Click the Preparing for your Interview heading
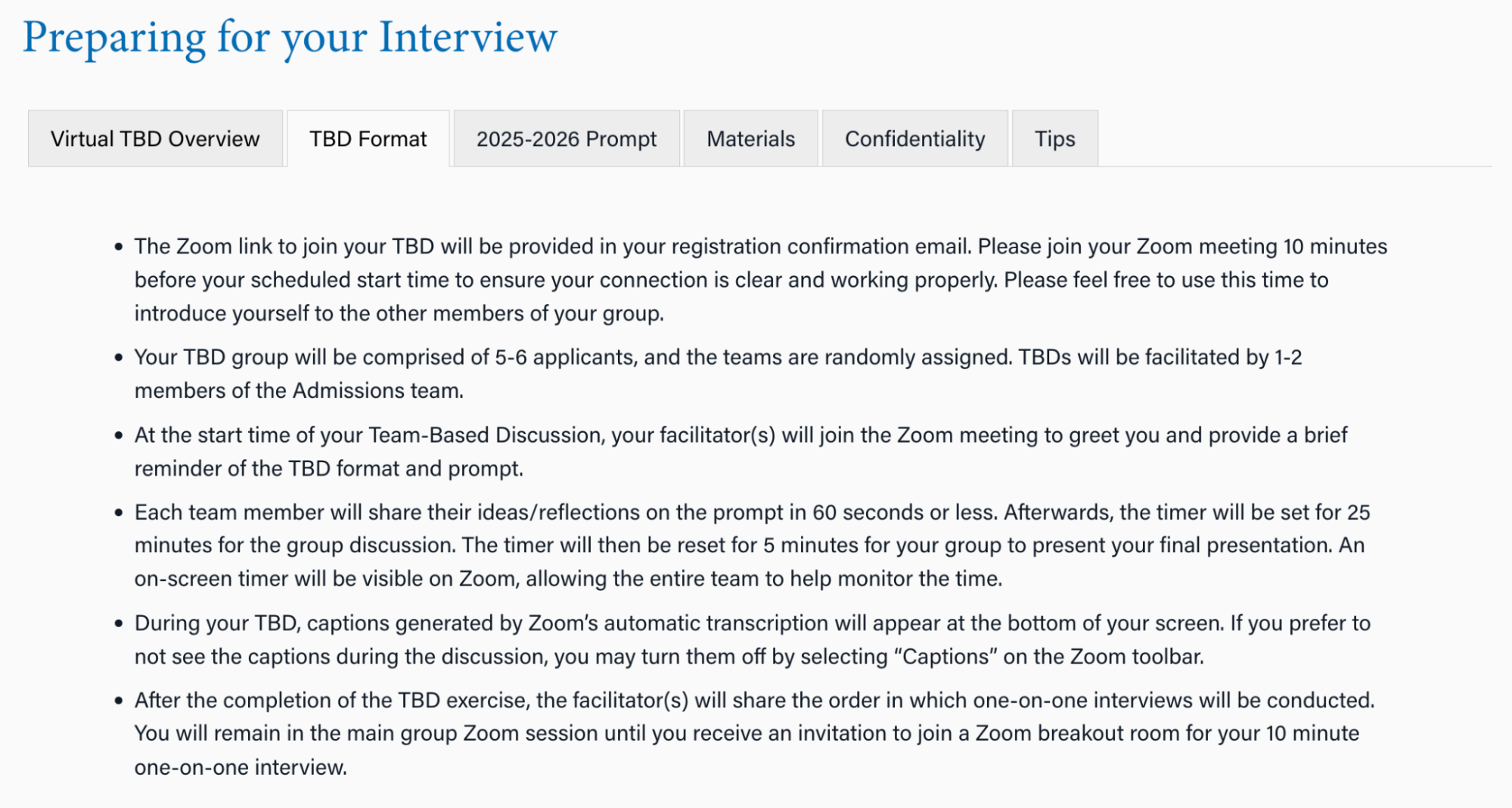The image size is (1512, 808). pyautogui.click(x=290, y=38)
